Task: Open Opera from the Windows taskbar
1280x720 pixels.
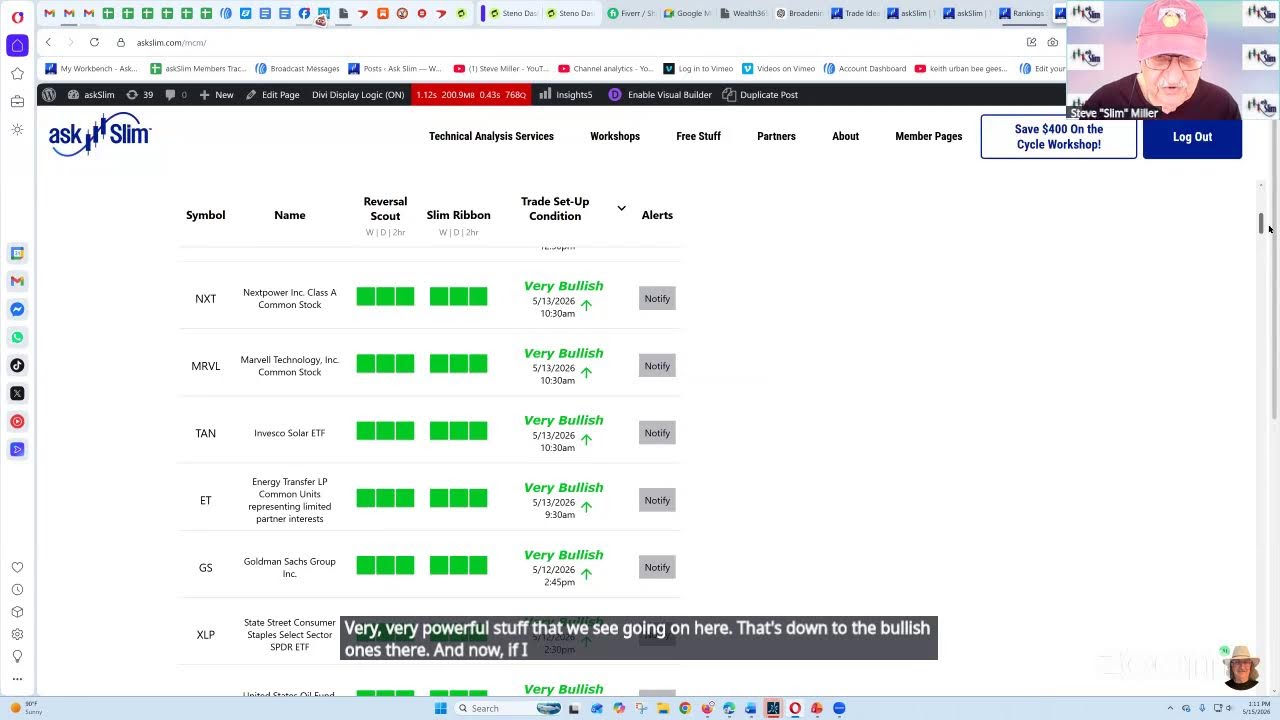Action: (x=795, y=708)
